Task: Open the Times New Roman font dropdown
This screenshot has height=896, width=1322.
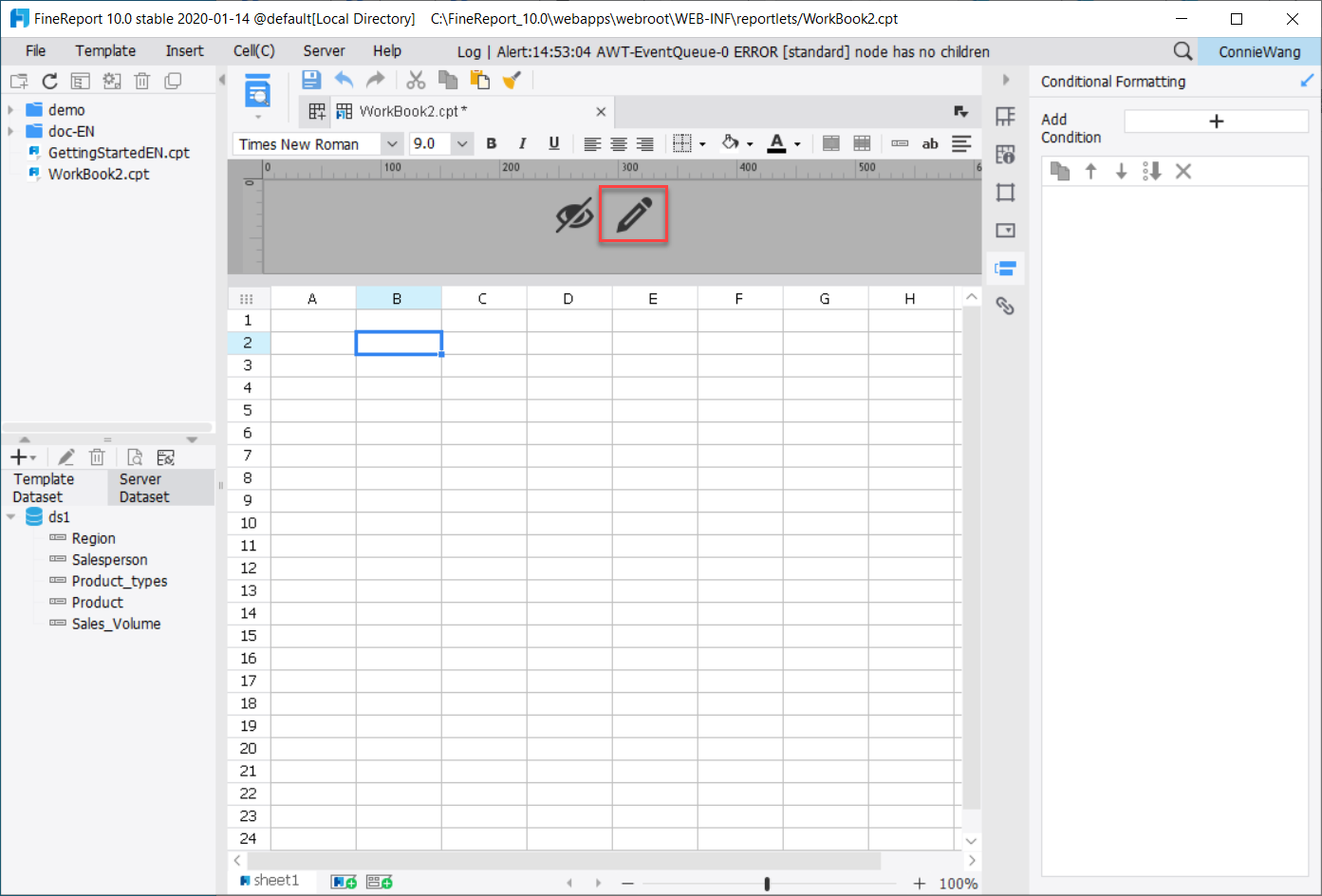Action: (x=392, y=143)
